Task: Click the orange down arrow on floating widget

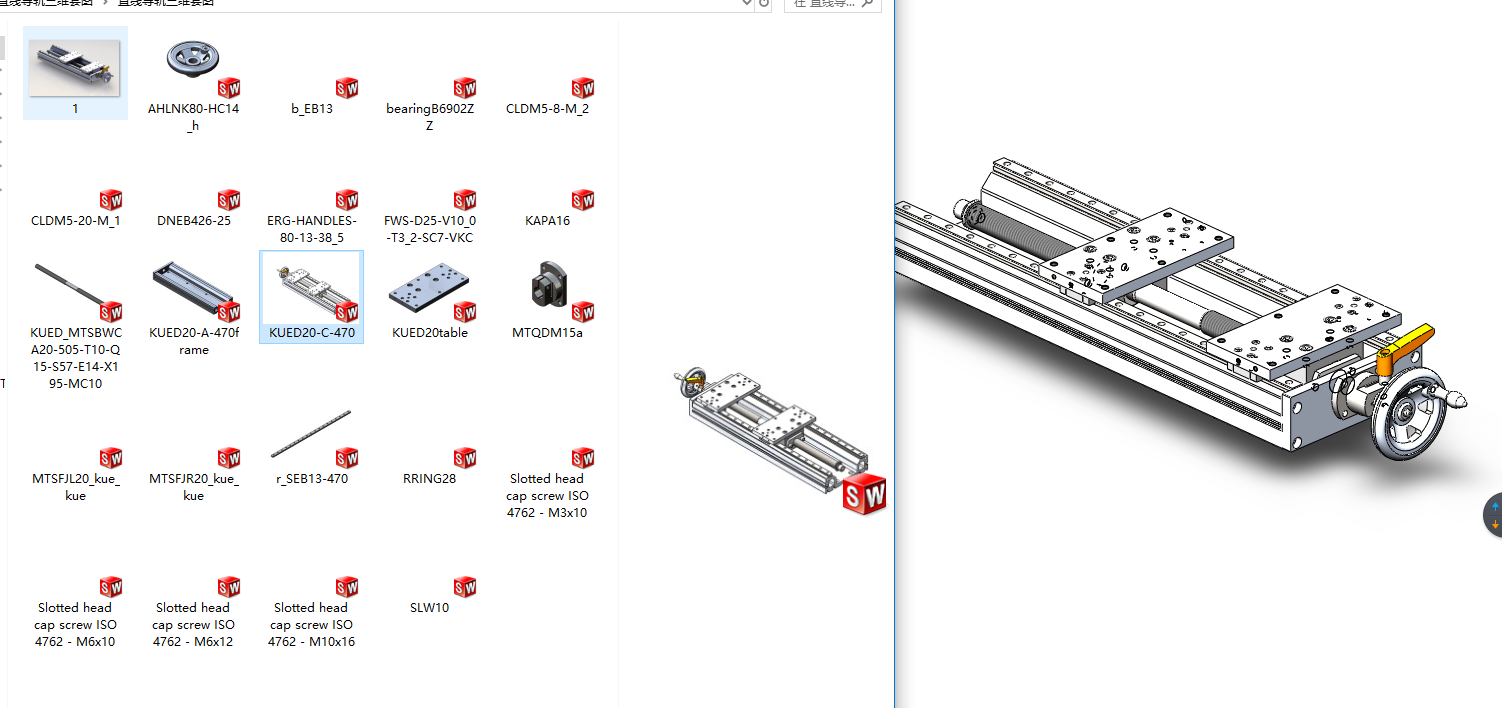Action: pos(1495,525)
